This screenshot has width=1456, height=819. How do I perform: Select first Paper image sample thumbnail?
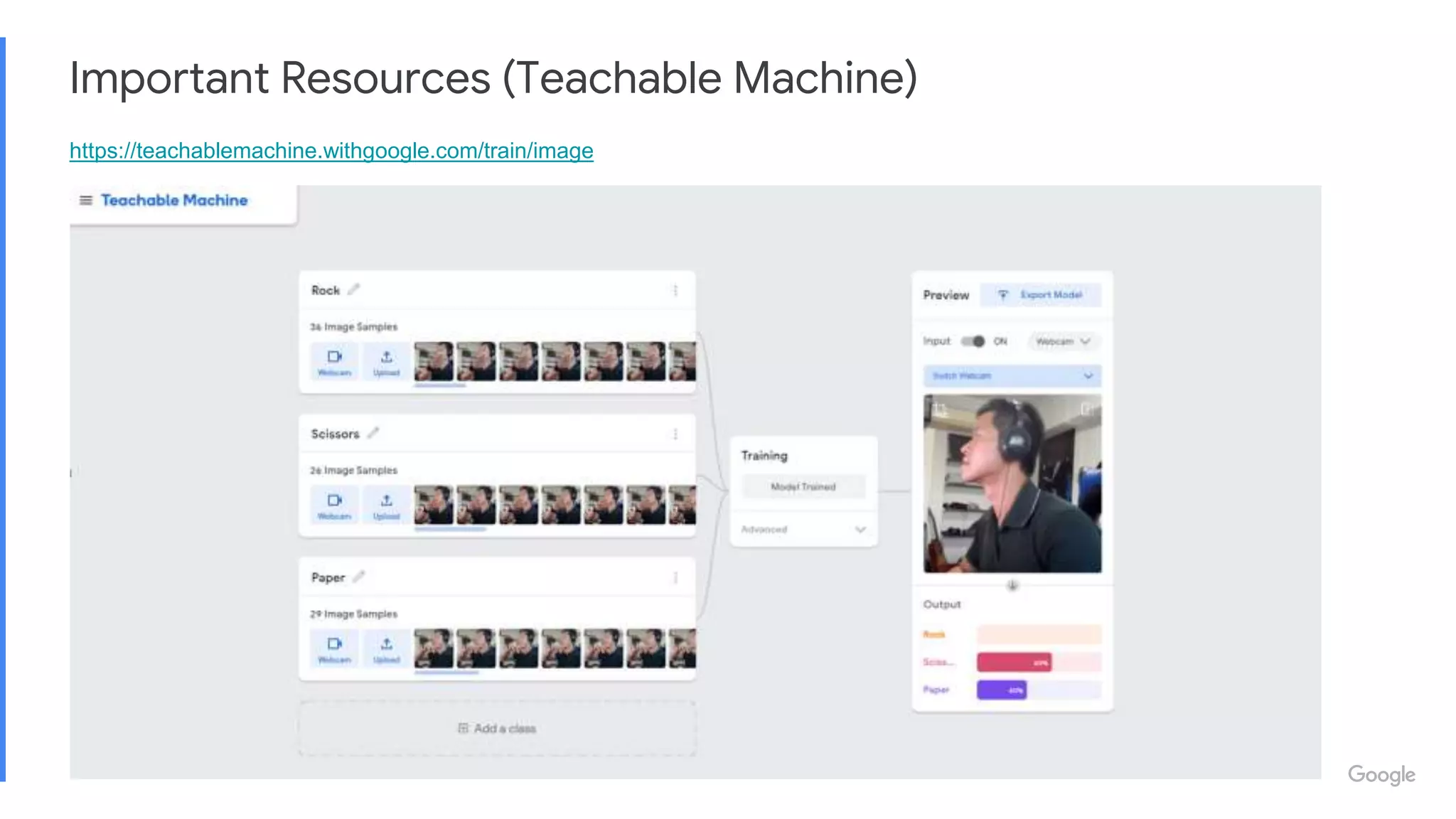[434, 648]
